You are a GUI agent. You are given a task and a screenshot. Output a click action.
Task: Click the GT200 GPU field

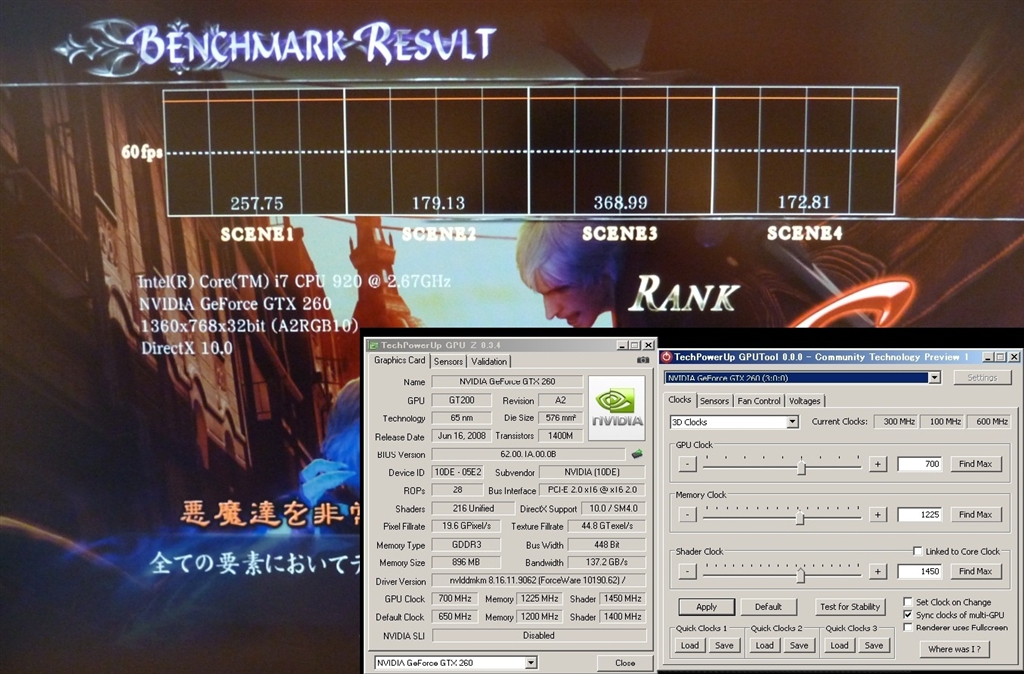[462, 400]
